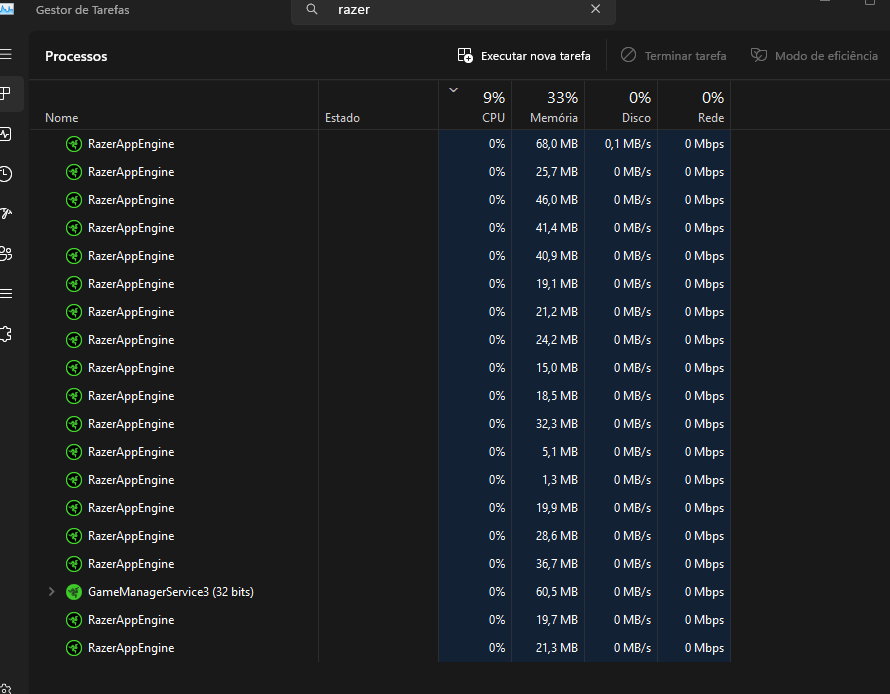
Task: Open the Services puzzle sidebar icon
Action: coord(6,334)
